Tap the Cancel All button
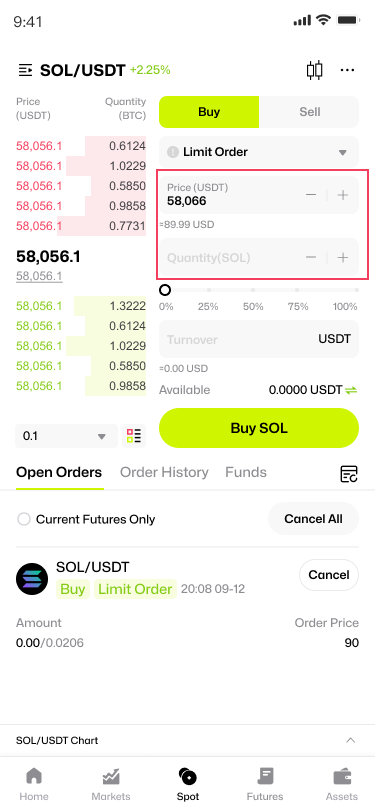375x812 pixels. pos(313,519)
